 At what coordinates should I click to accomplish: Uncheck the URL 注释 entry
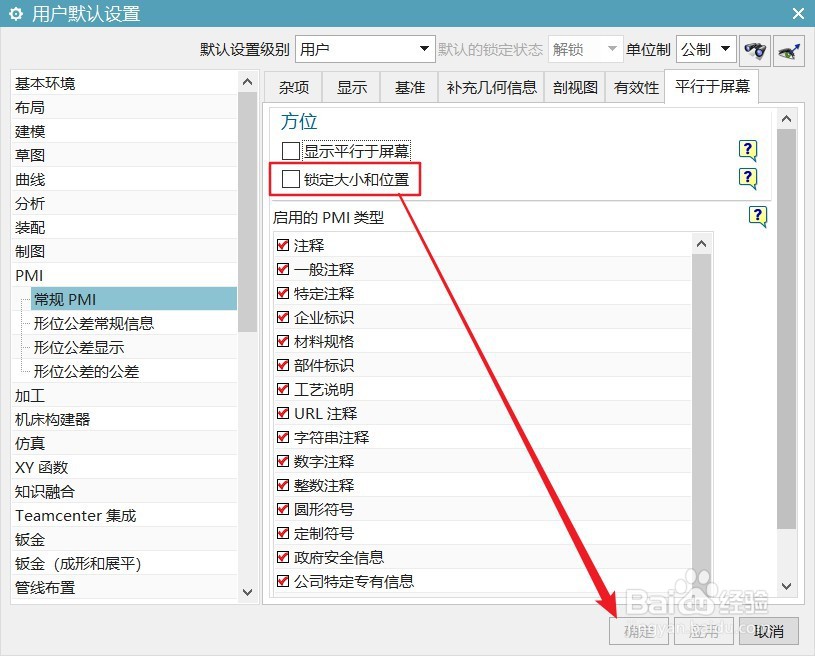tap(281, 413)
